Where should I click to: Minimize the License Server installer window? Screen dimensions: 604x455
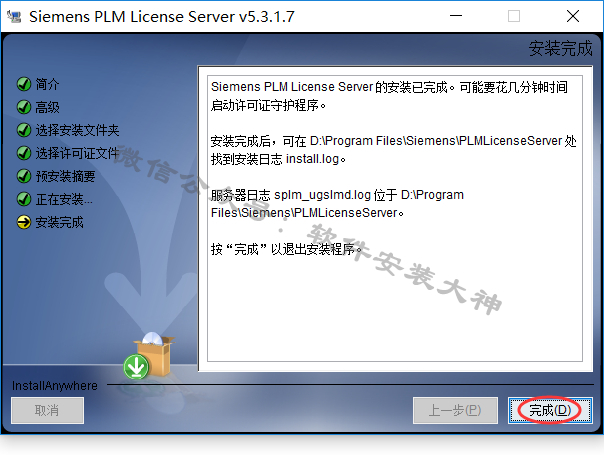point(456,16)
